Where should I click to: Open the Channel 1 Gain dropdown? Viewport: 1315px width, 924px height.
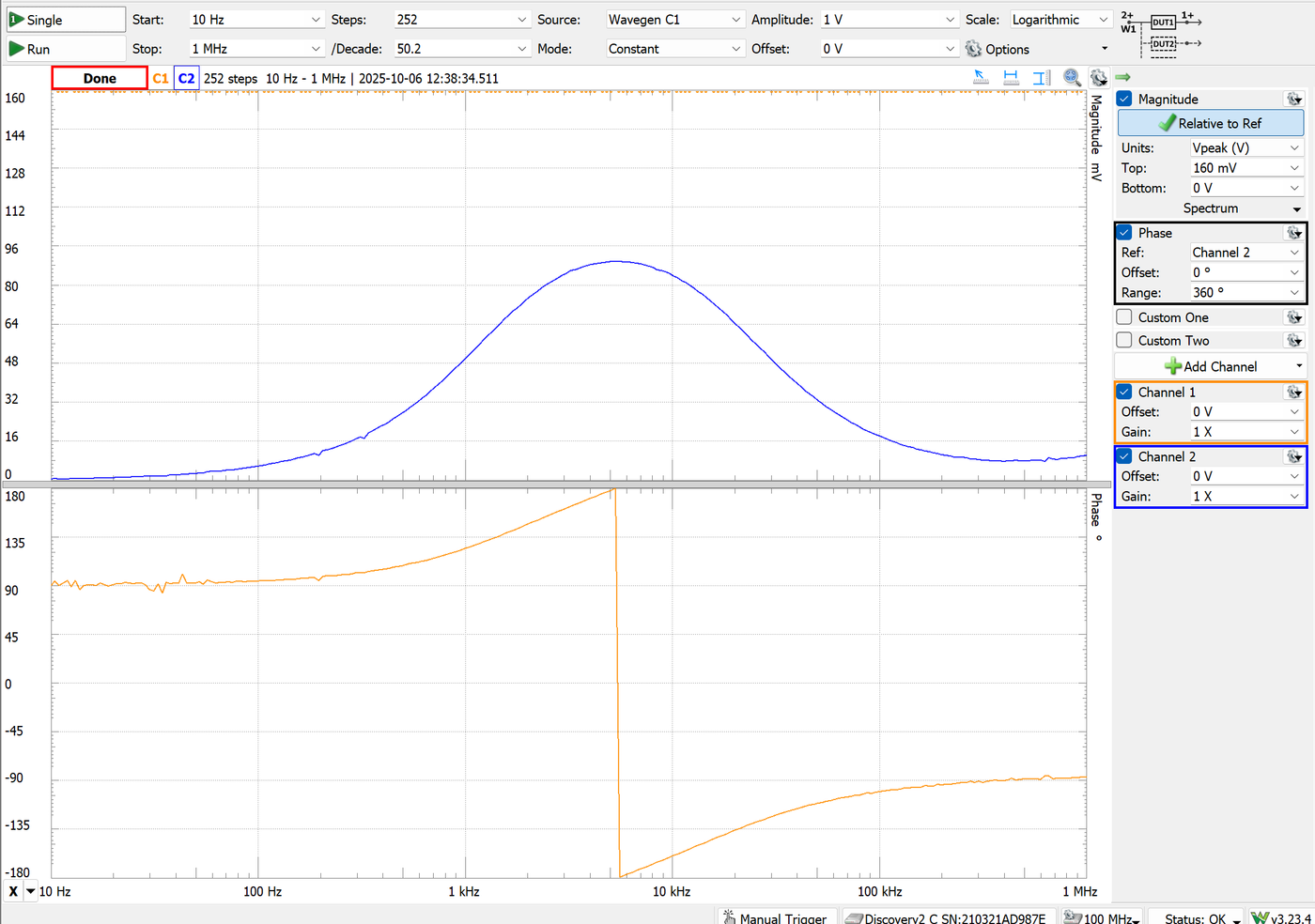click(1245, 432)
